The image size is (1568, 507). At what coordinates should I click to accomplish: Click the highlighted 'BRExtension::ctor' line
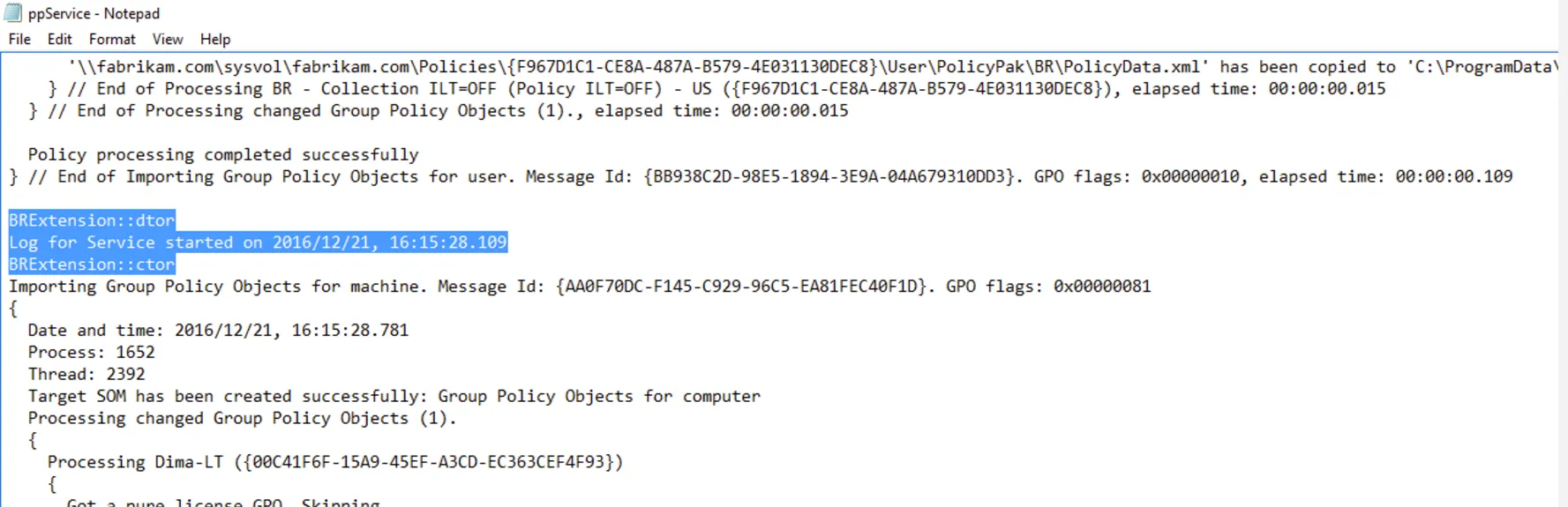92,265
